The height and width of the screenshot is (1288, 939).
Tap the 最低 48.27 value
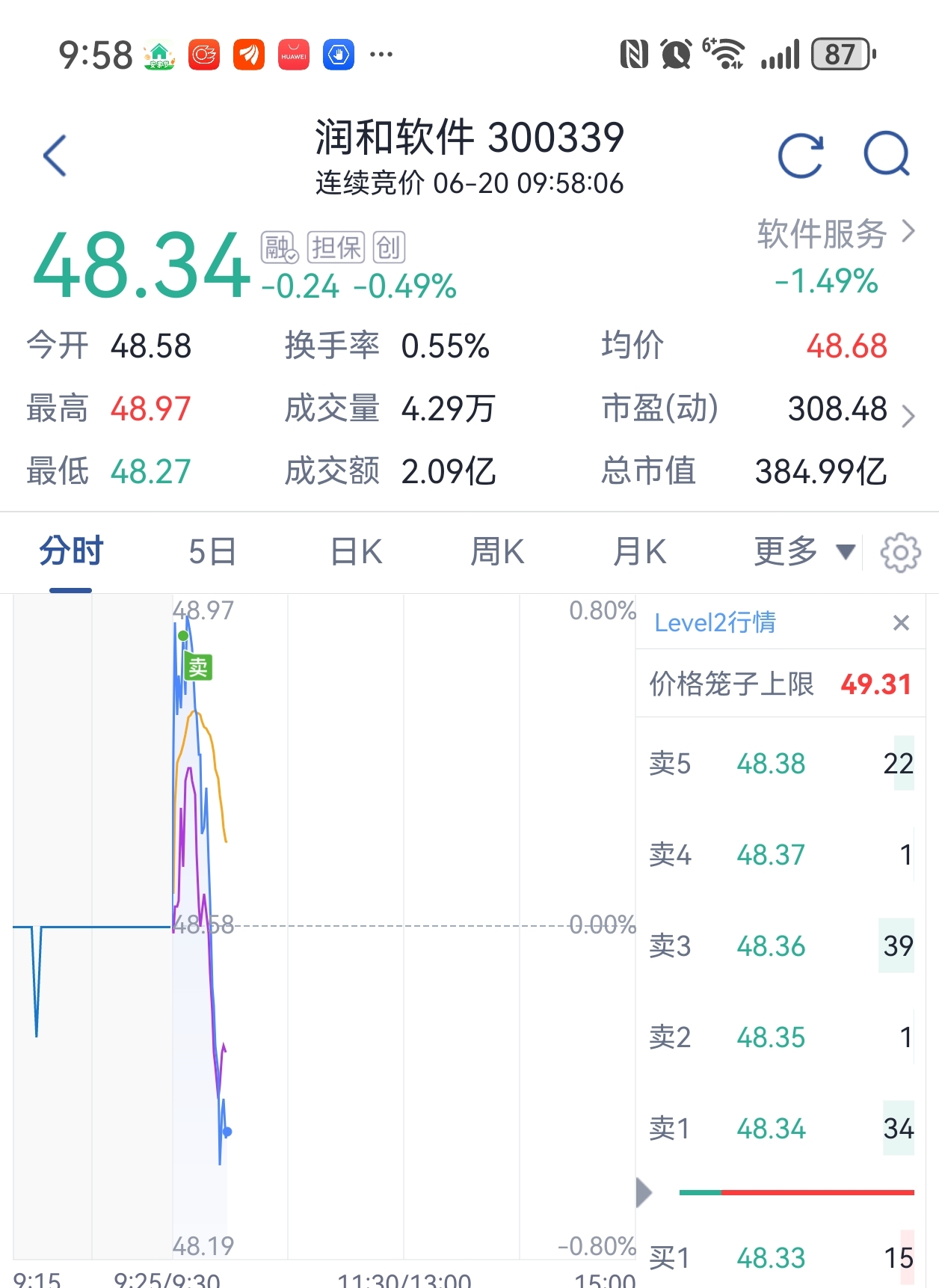pyautogui.click(x=150, y=472)
